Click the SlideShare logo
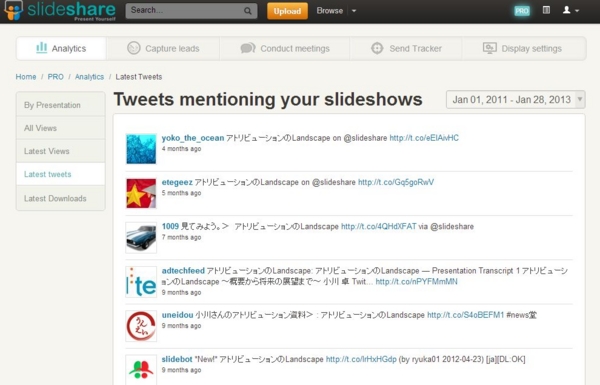600x385 pixels. pos(60,11)
